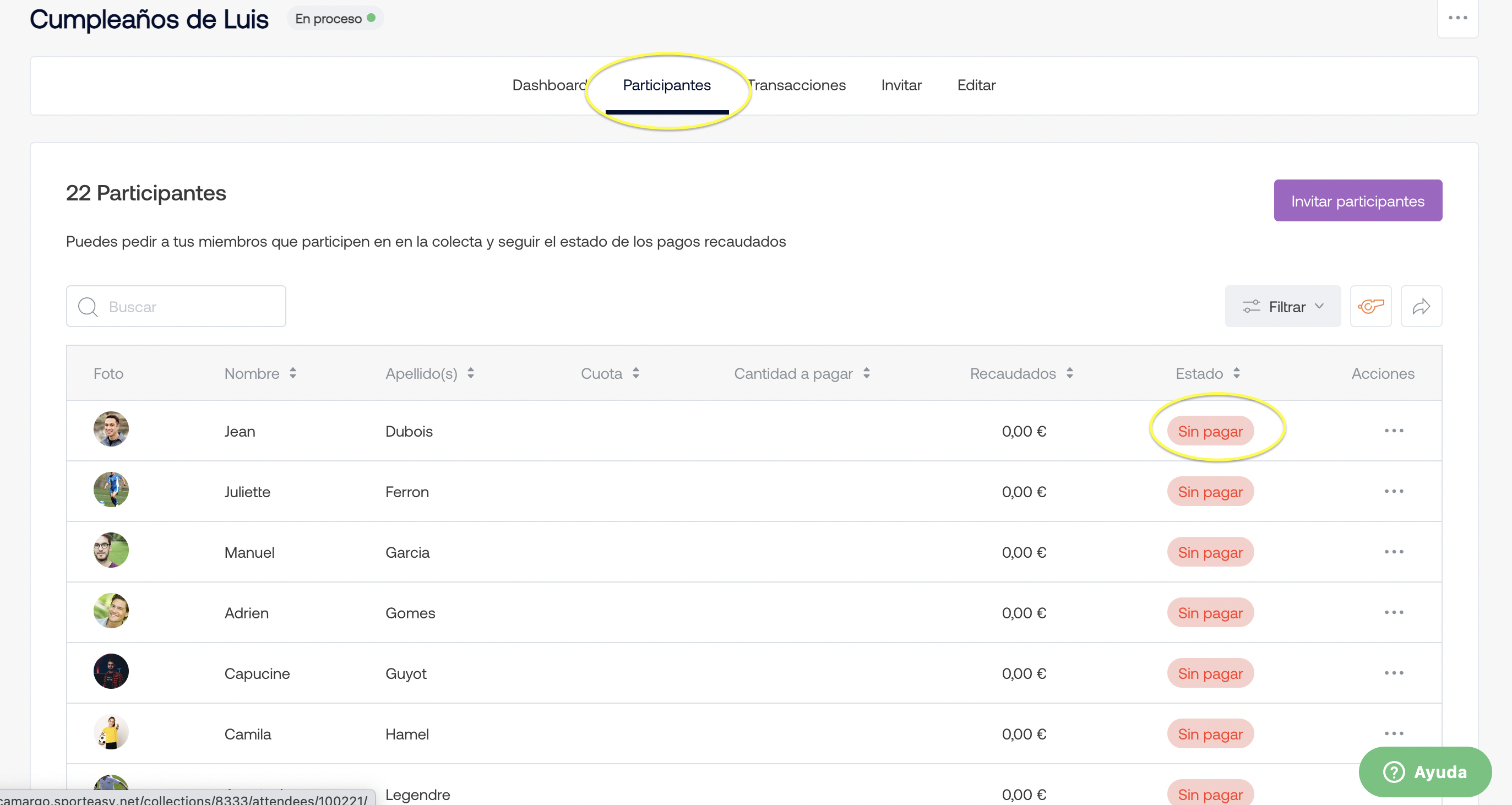Screen dimensions: 1512x805
Task: Click the Invitar participantes button
Action: click(x=1358, y=201)
